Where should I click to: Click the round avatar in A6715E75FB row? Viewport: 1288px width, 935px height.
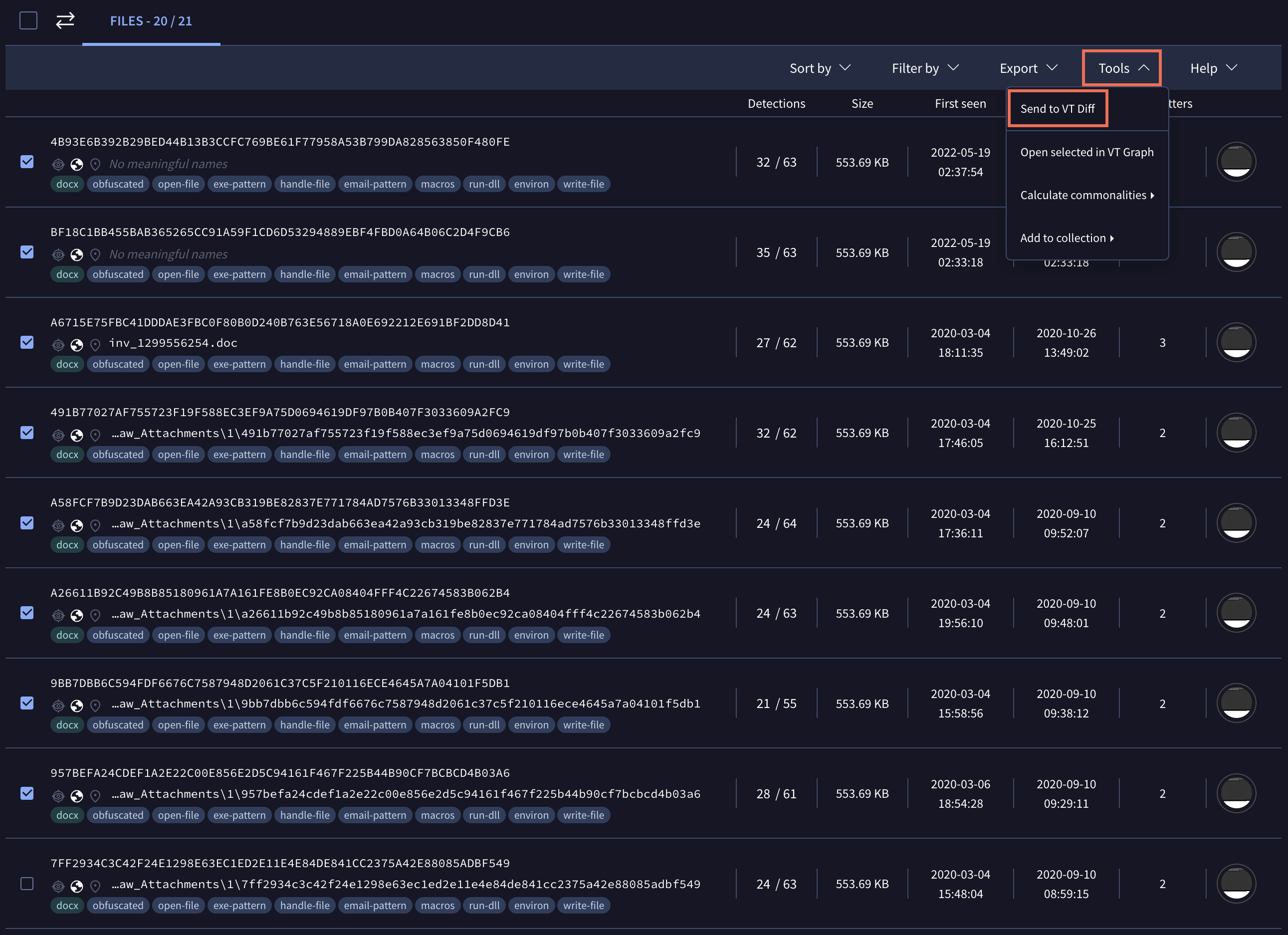pyautogui.click(x=1236, y=343)
